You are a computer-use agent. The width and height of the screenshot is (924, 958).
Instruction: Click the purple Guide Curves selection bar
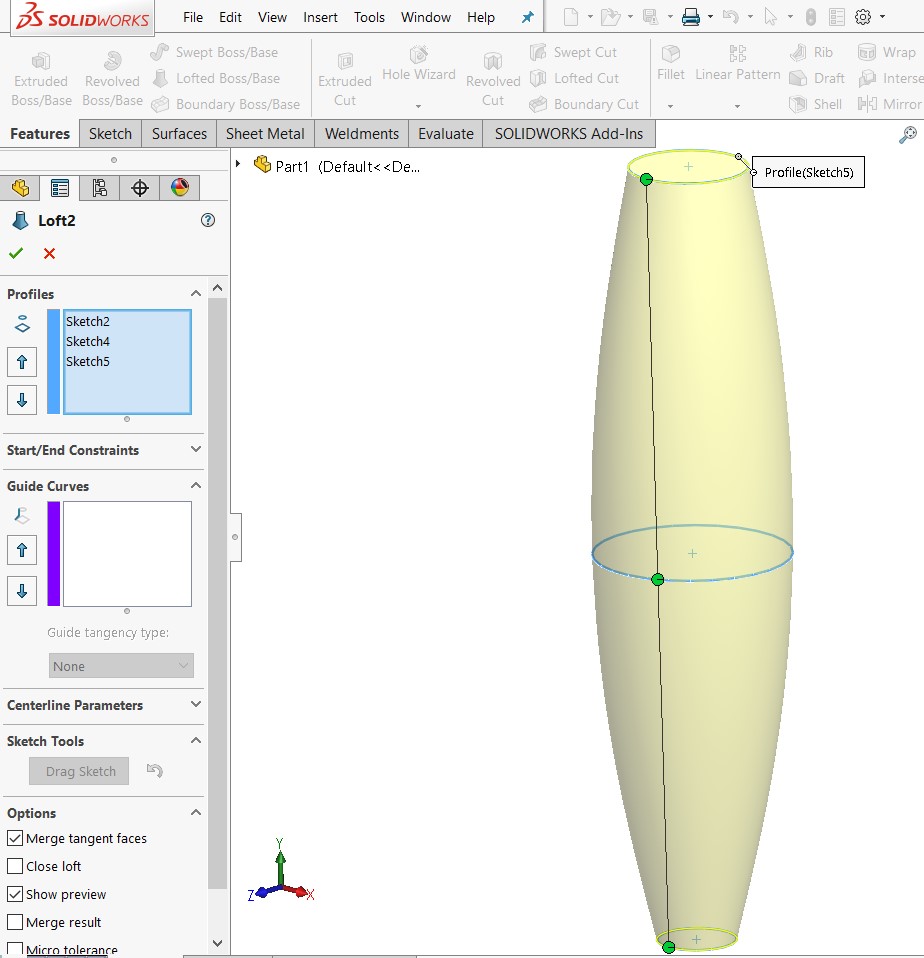tap(54, 554)
